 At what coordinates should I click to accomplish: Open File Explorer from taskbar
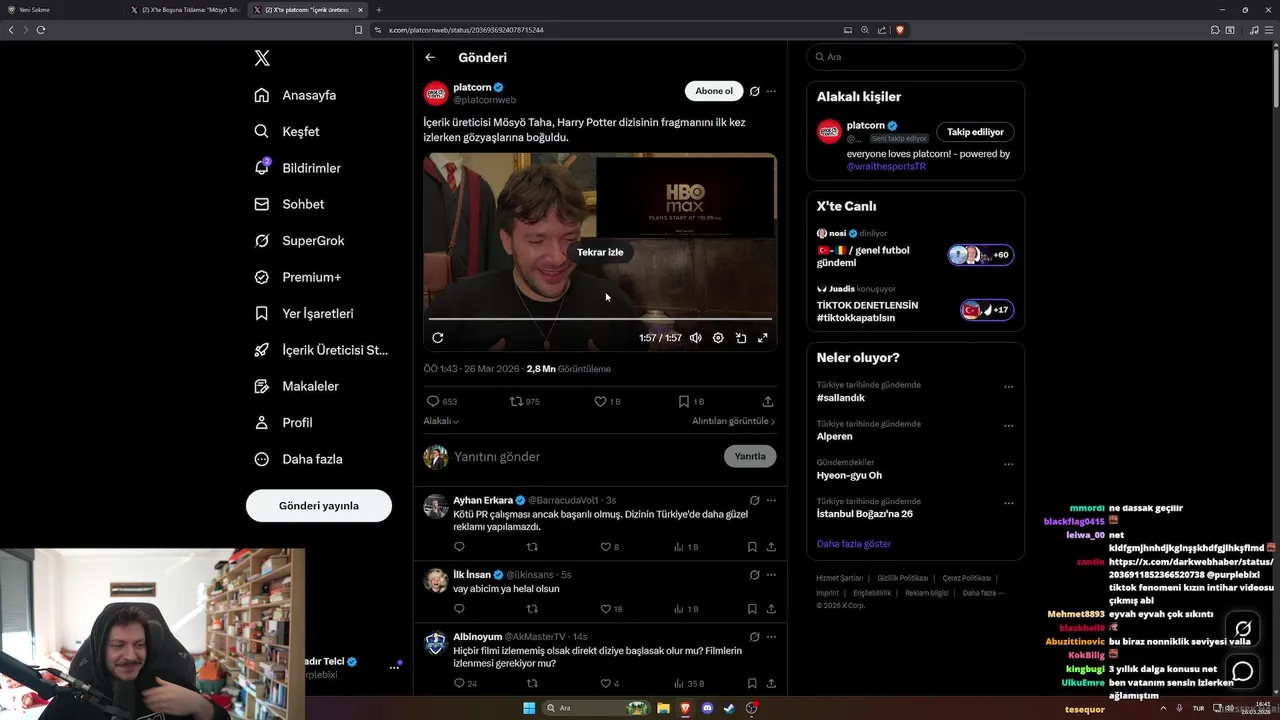[663, 708]
